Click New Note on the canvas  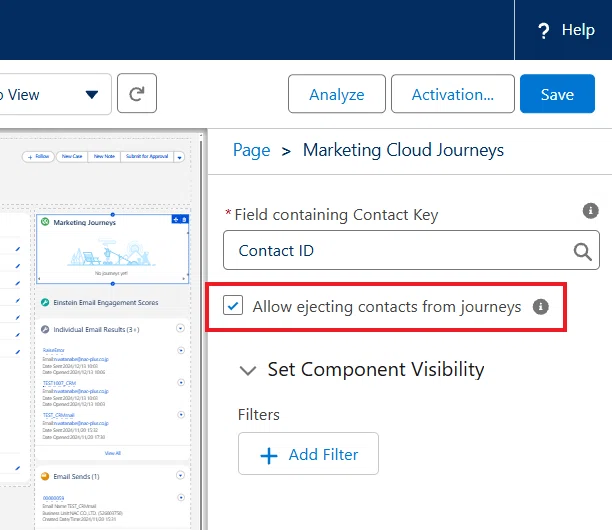tap(104, 157)
